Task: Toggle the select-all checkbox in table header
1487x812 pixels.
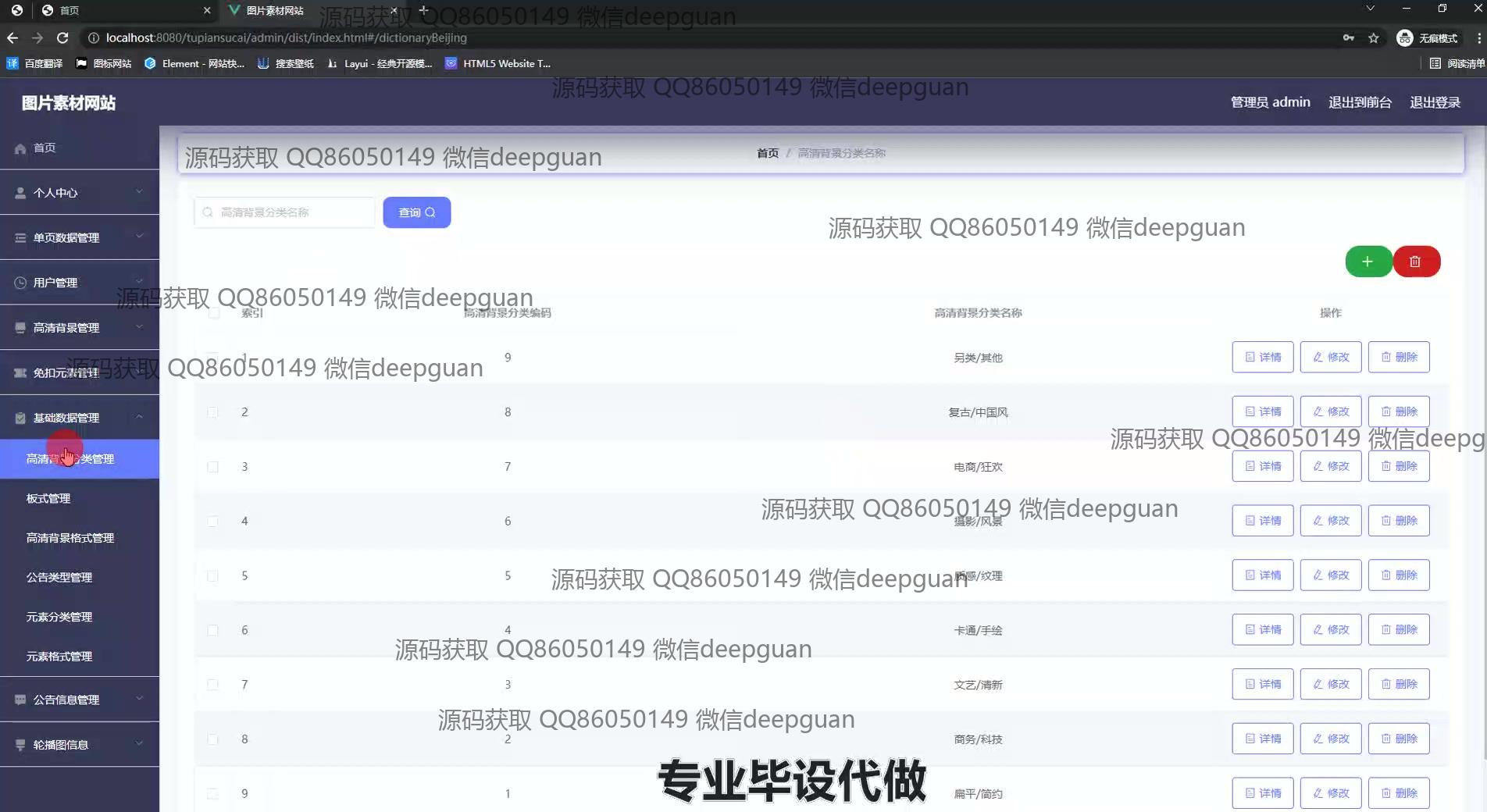Action: coord(213,312)
